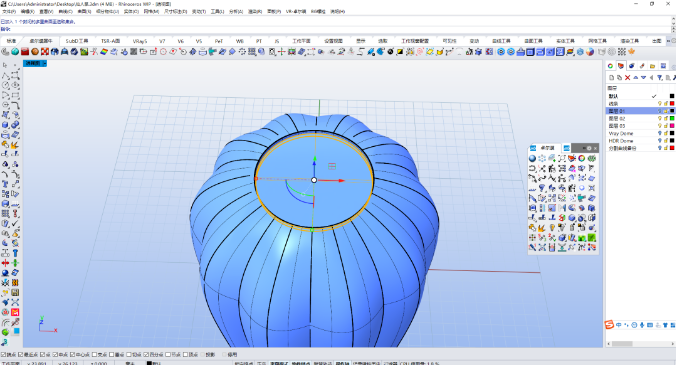
Task: Click the red box icon in top toolbar
Action: pos(25,52)
